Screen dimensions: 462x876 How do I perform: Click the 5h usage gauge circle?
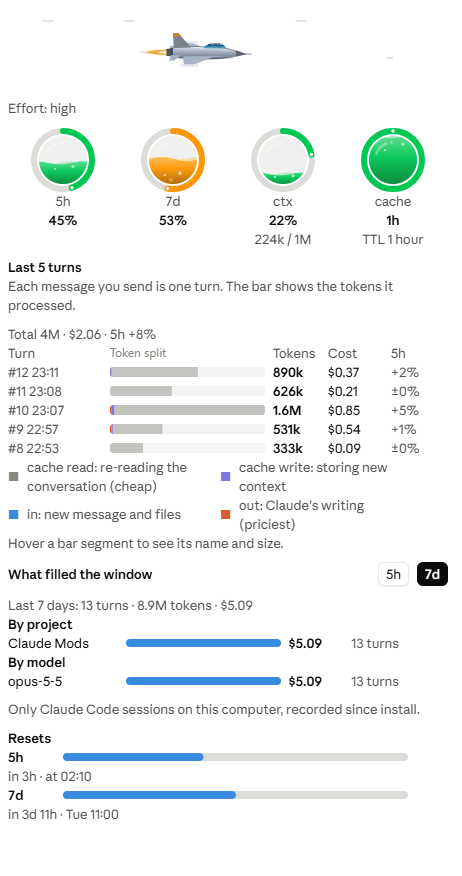point(63,160)
